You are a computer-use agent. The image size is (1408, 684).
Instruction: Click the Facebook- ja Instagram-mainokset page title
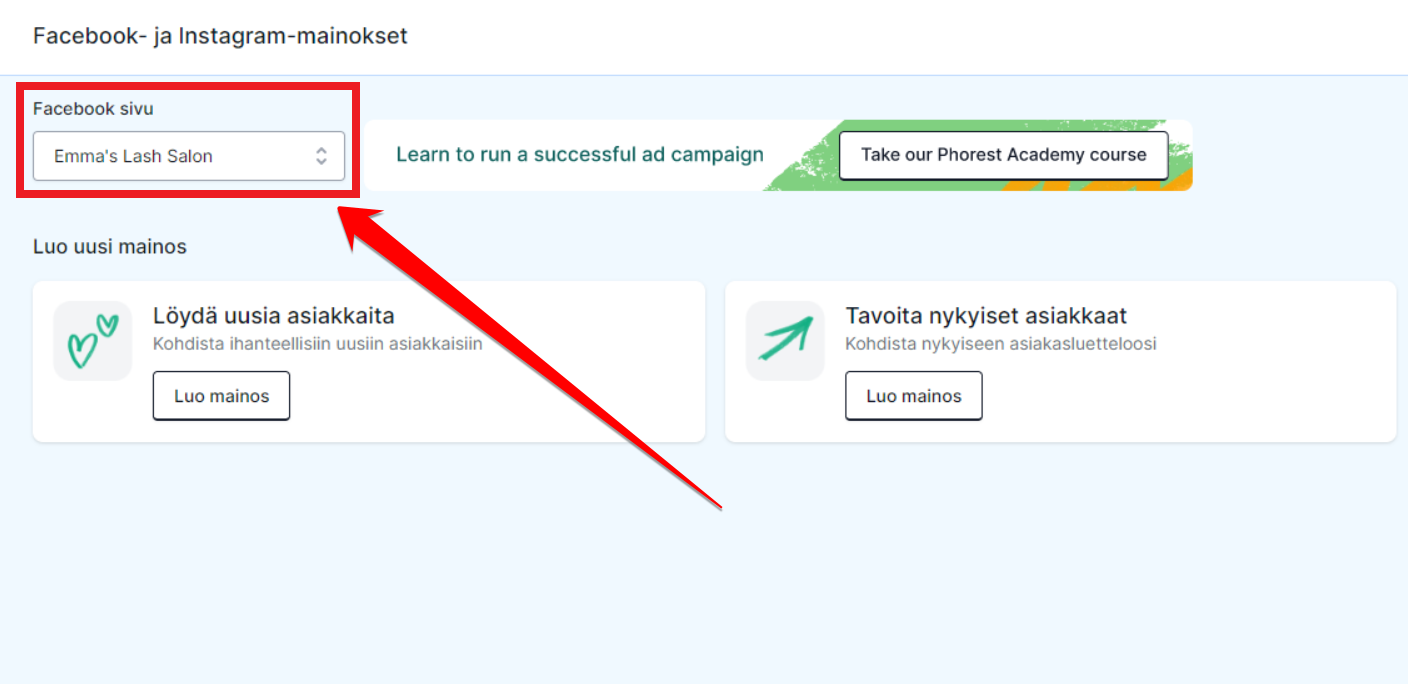(x=220, y=36)
